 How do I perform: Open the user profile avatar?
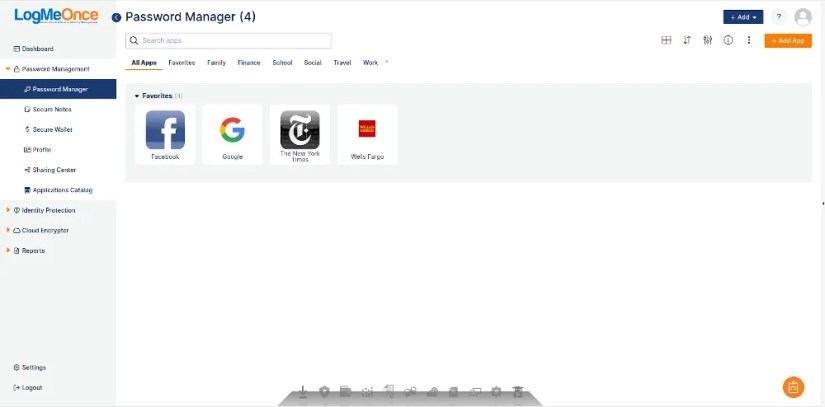803,17
